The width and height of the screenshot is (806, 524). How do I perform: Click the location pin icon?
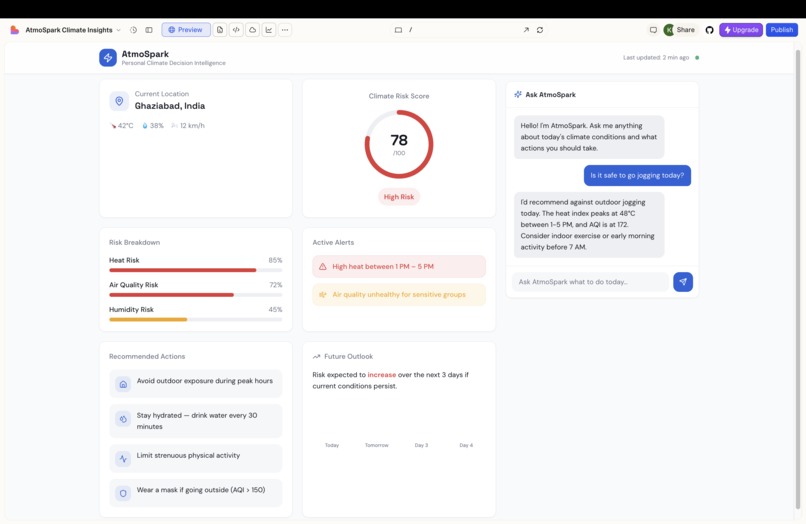click(119, 101)
